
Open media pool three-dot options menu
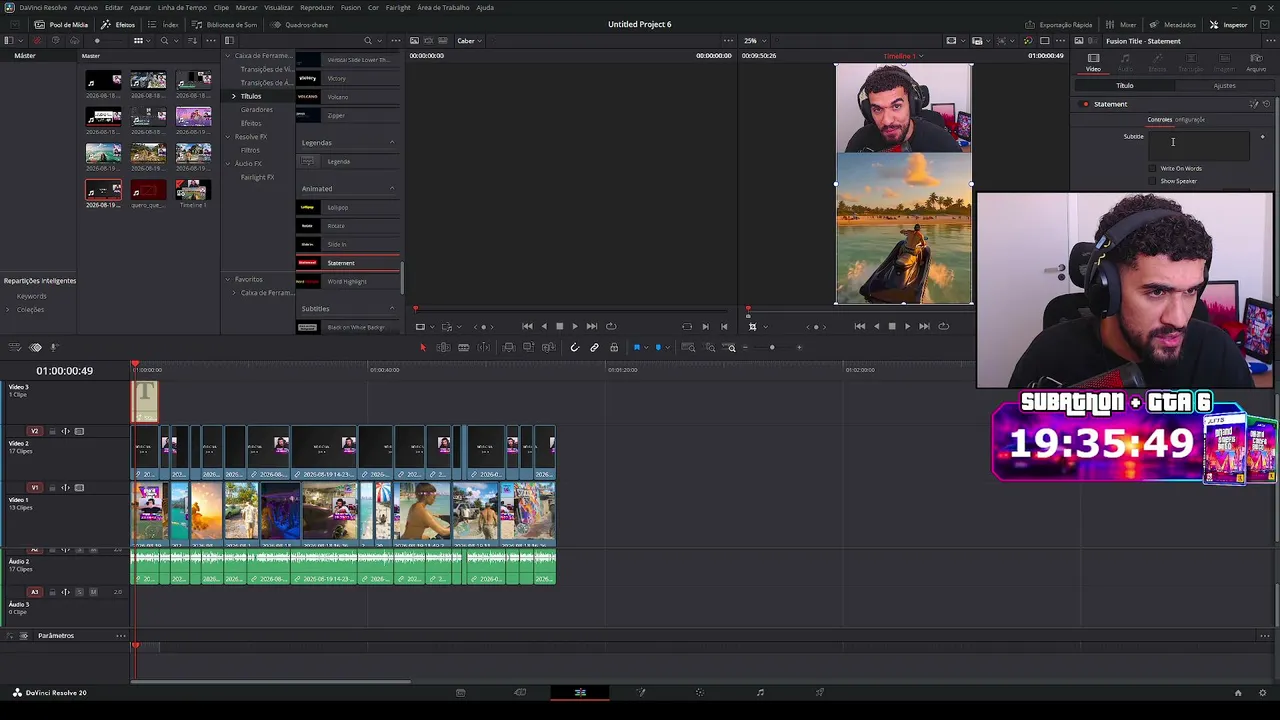(x=210, y=41)
